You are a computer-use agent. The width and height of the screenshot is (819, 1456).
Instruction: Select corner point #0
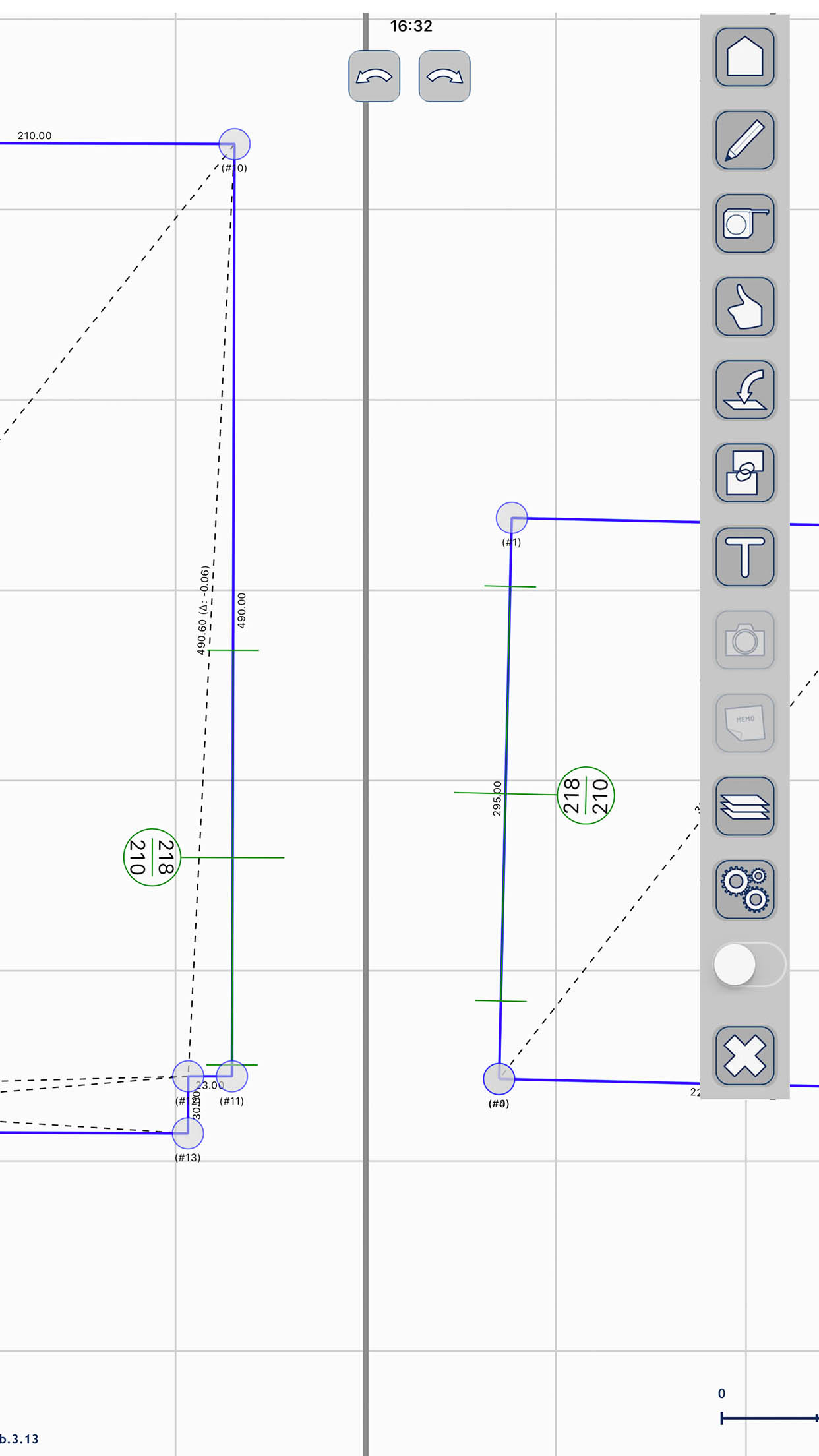pyautogui.click(x=499, y=1079)
